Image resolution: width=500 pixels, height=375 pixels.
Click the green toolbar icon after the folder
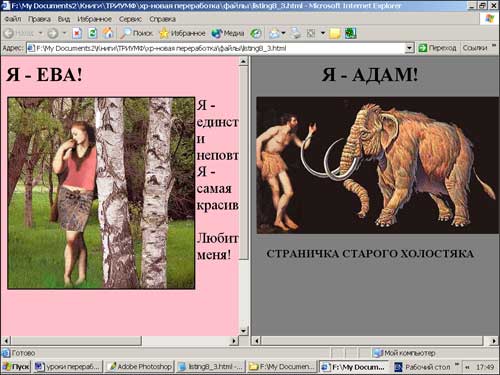(x=350, y=33)
